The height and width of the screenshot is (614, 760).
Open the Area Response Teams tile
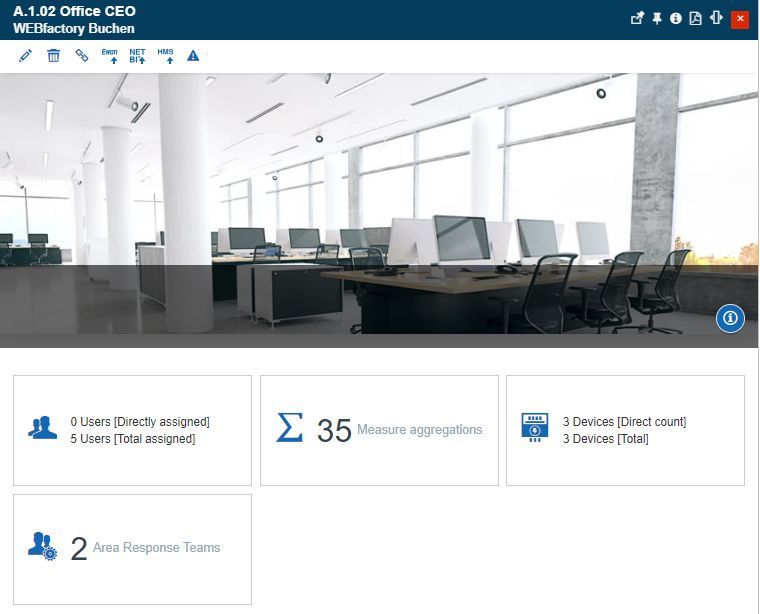point(132,549)
